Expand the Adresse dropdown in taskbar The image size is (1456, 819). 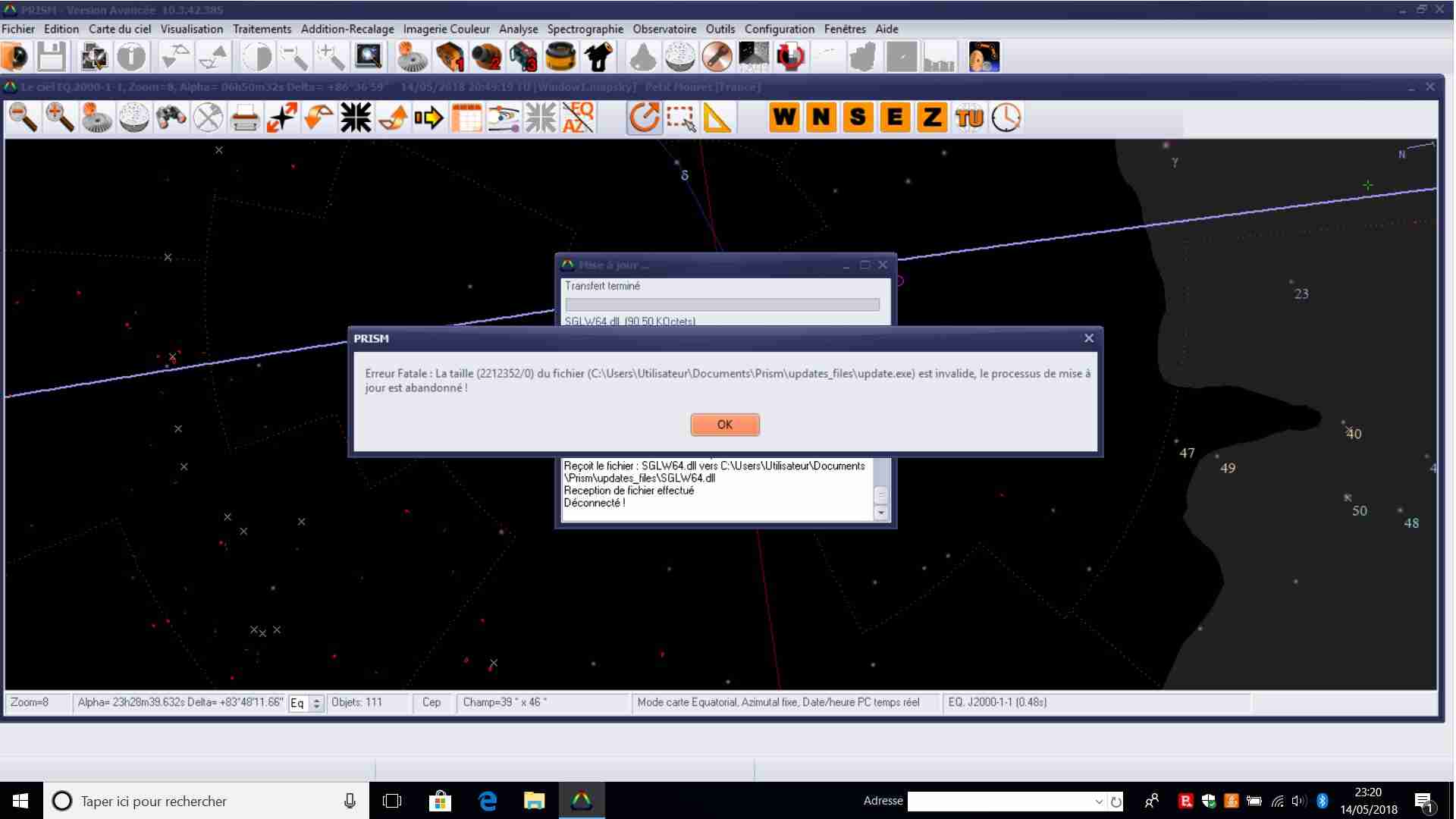pyautogui.click(x=1098, y=801)
